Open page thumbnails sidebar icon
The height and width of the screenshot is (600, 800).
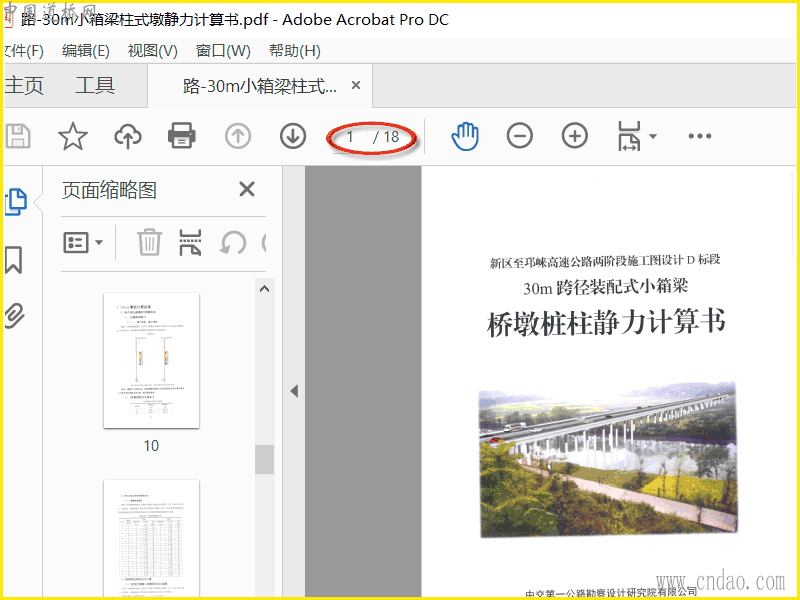pos(15,202)
